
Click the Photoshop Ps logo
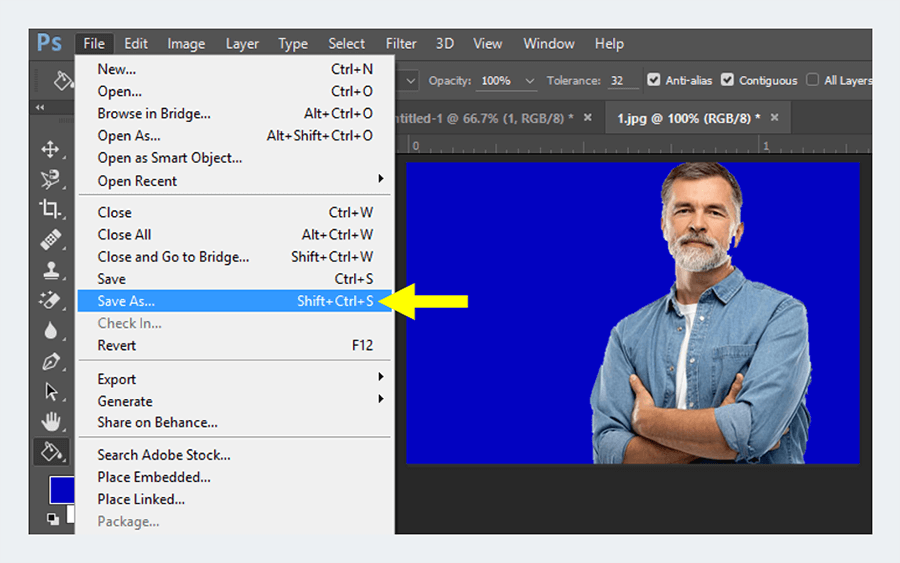click(49, 43)
